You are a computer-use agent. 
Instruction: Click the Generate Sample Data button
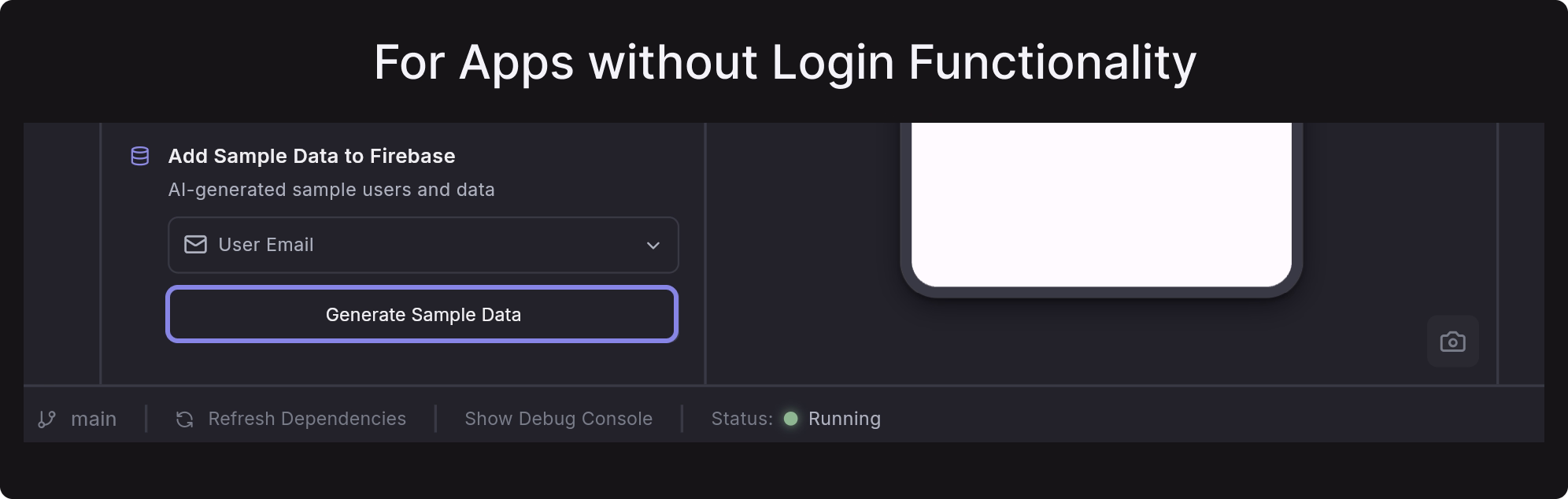pyautogui.click(x=423, y=314)
